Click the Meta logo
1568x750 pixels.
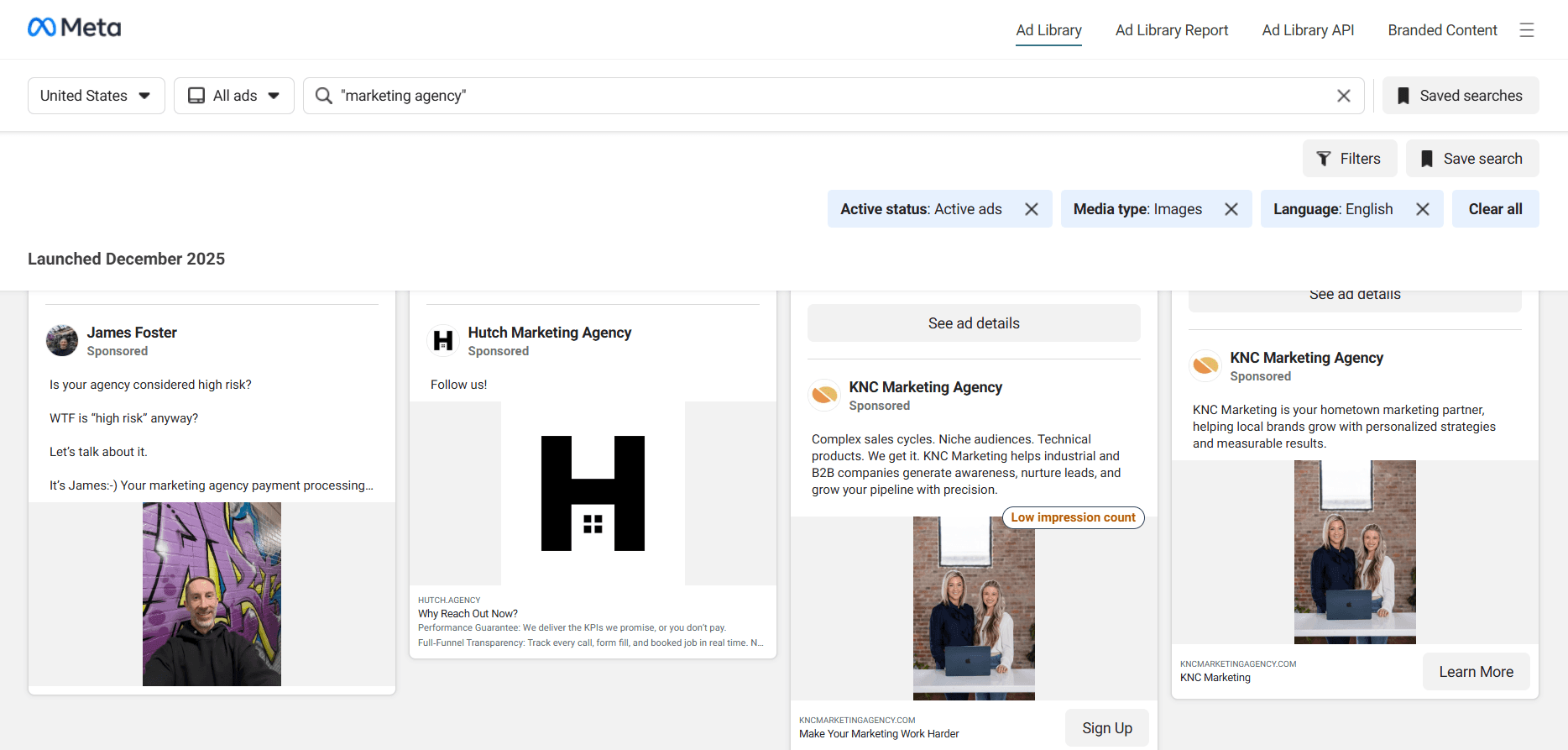pyautogui.click(x=75, y=28)
